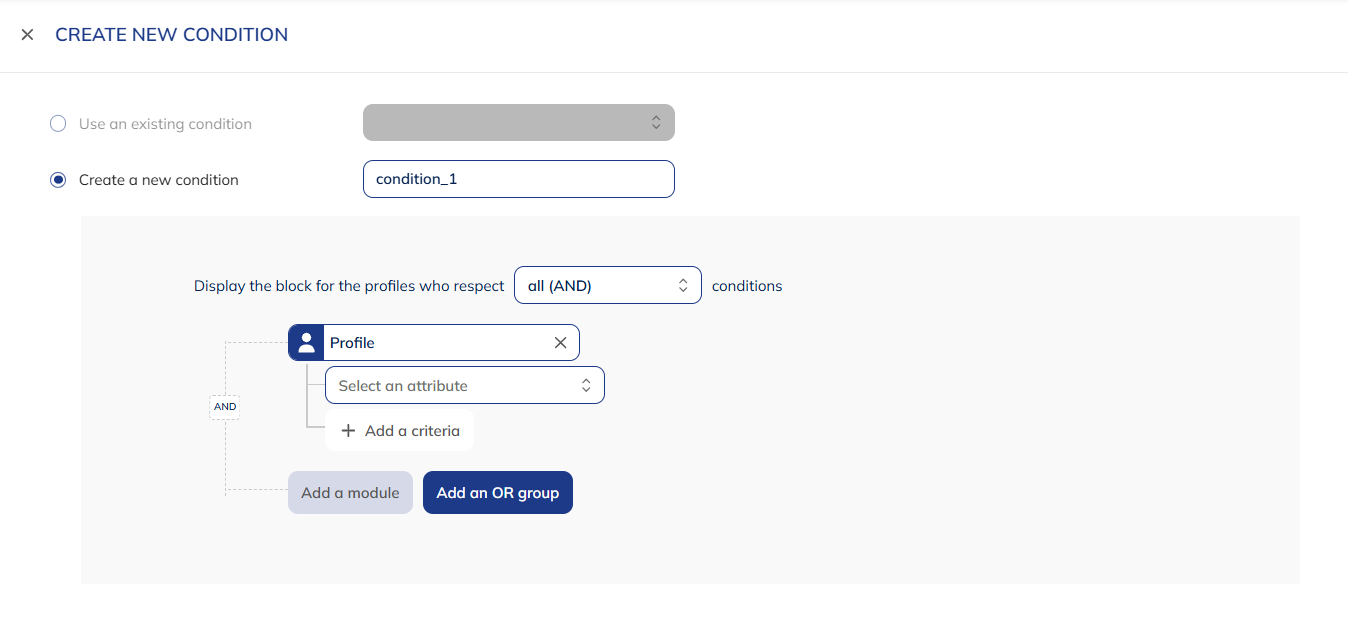Close the Create New Condition dialog
Viewport: 1348px width, 633px height.
[27, 34]
